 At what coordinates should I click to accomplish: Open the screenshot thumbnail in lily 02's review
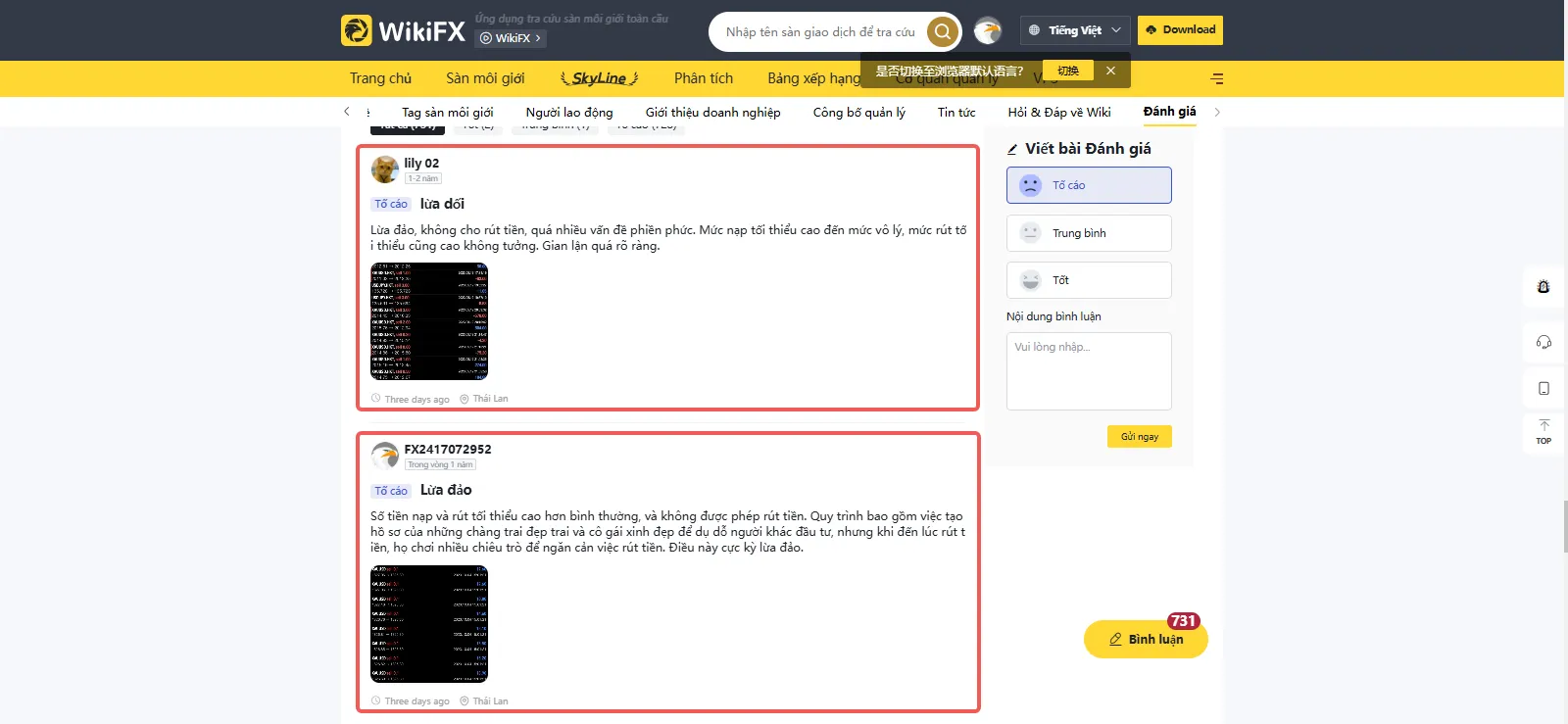pyautogui.click(x=429, y=321)
